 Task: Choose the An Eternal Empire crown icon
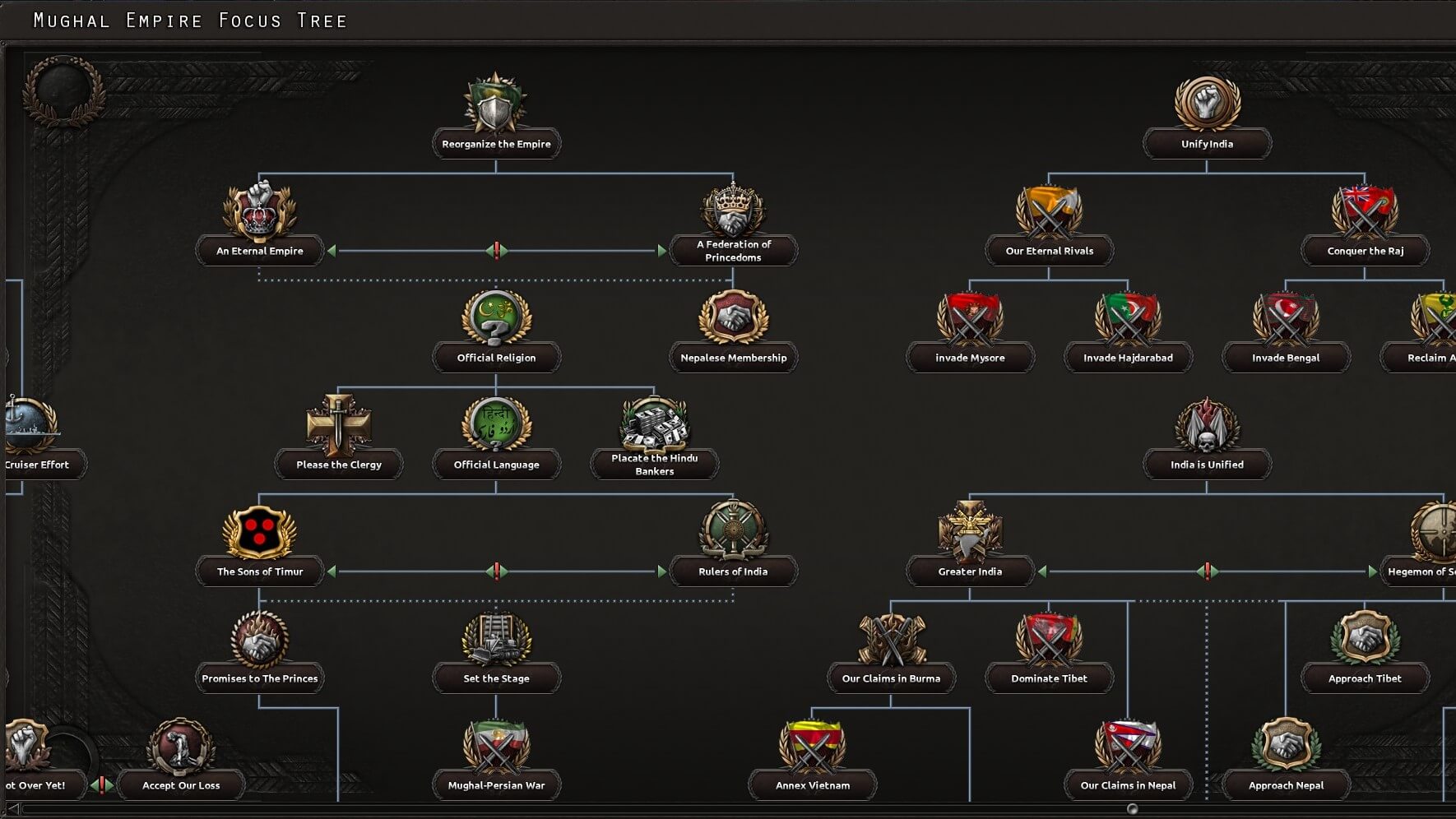pyautogui.click(x=260, y=211)
